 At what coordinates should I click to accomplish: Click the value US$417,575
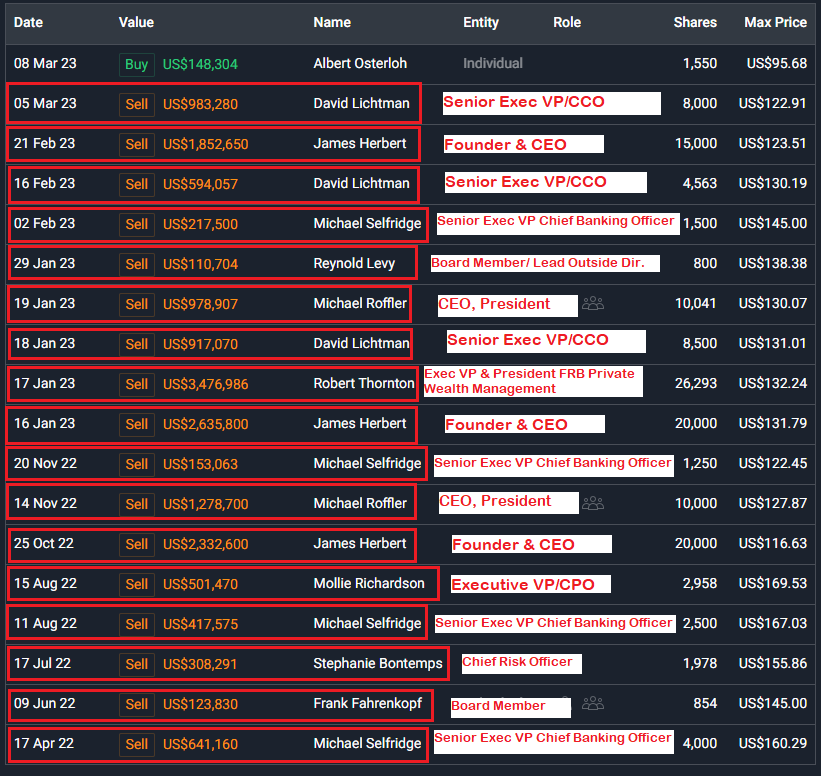(x=200, y=624)
